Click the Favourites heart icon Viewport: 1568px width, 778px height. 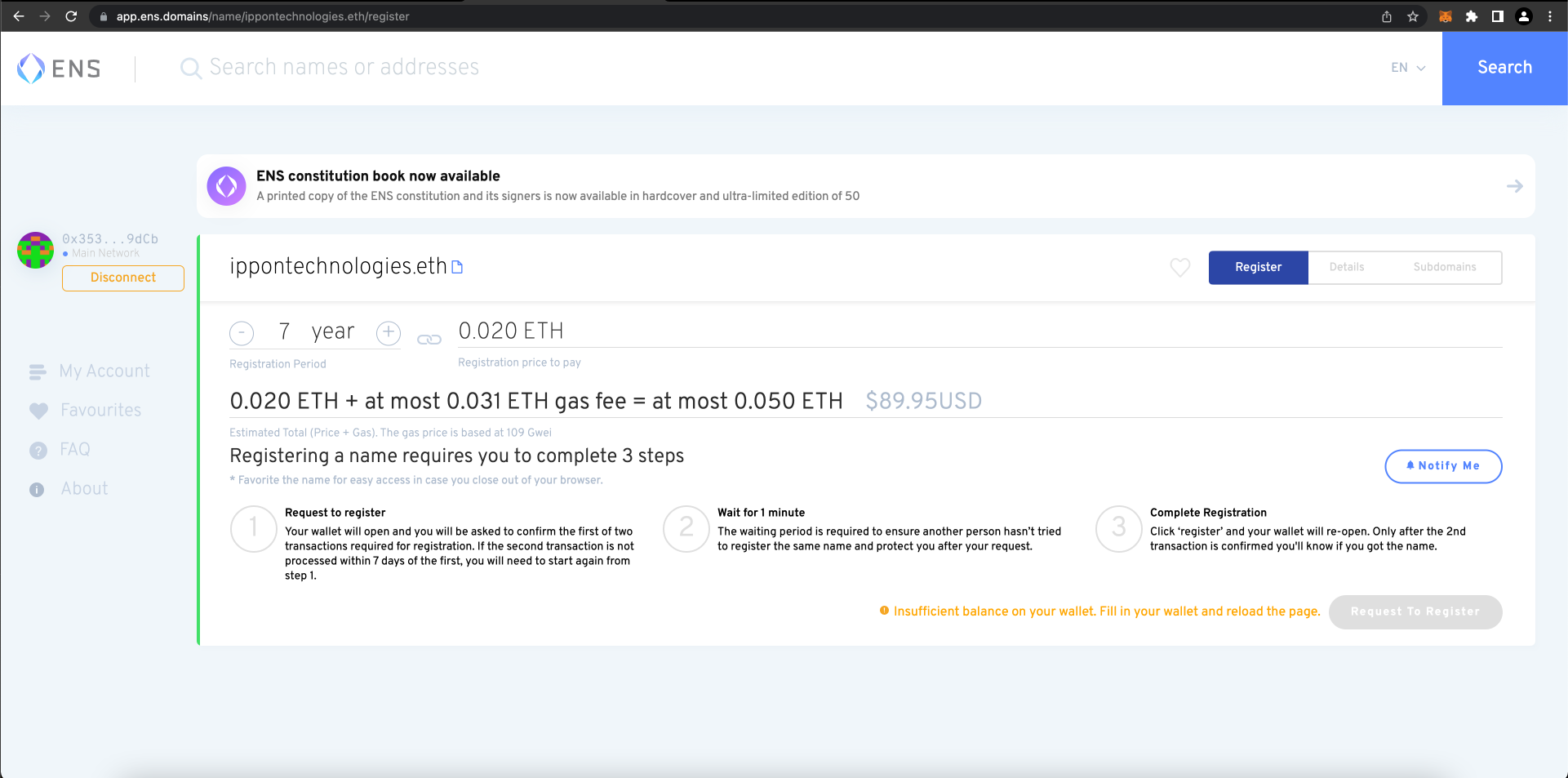(x=38, y=411)
